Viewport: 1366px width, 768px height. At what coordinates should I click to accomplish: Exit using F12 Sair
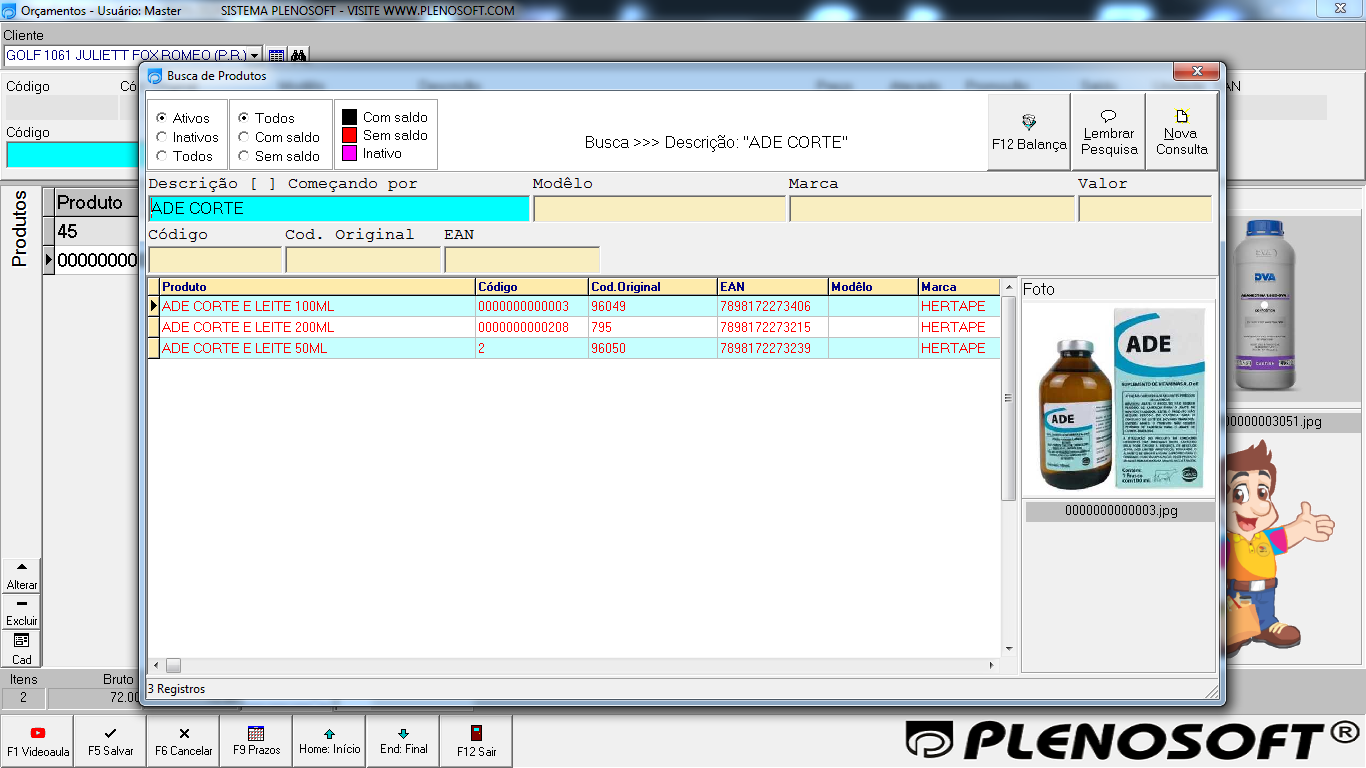click(x=476, y=741)
